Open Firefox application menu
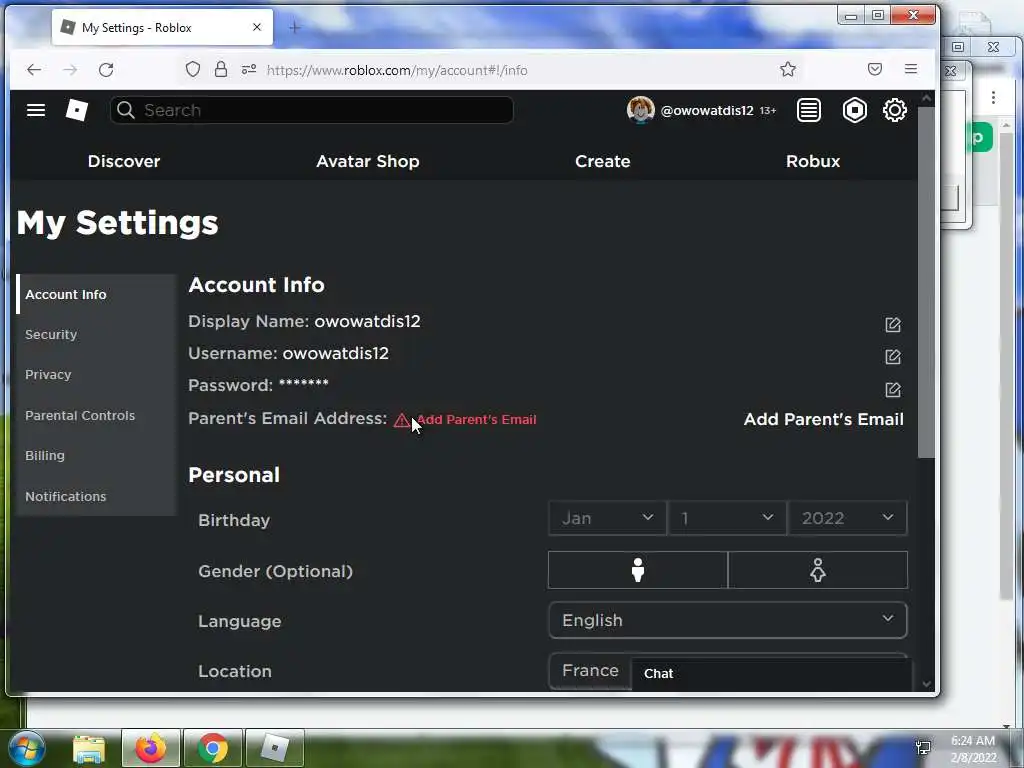Screen dimensions: 1024x768 pyautogui.click(x=911, y=69)
